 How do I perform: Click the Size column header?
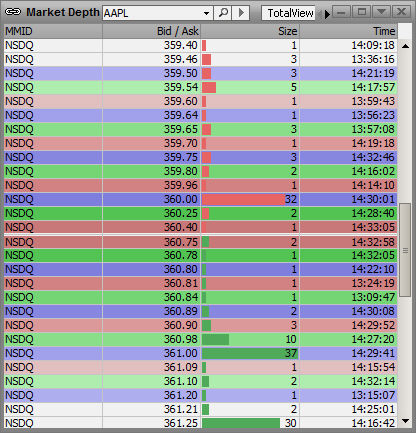[x=250, y=31]
